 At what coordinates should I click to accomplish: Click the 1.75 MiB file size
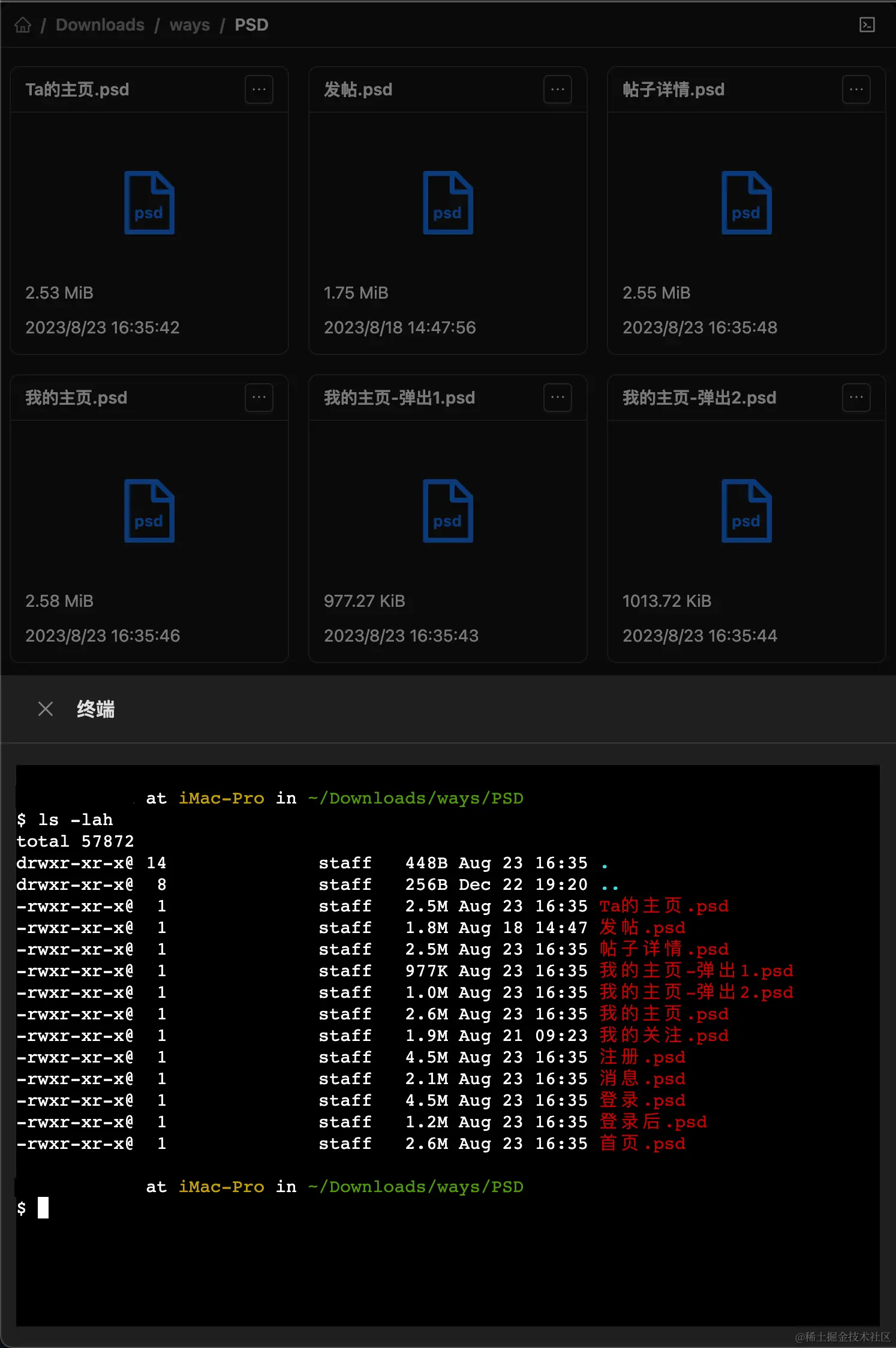pyautogui.click(x=356, y=293)
